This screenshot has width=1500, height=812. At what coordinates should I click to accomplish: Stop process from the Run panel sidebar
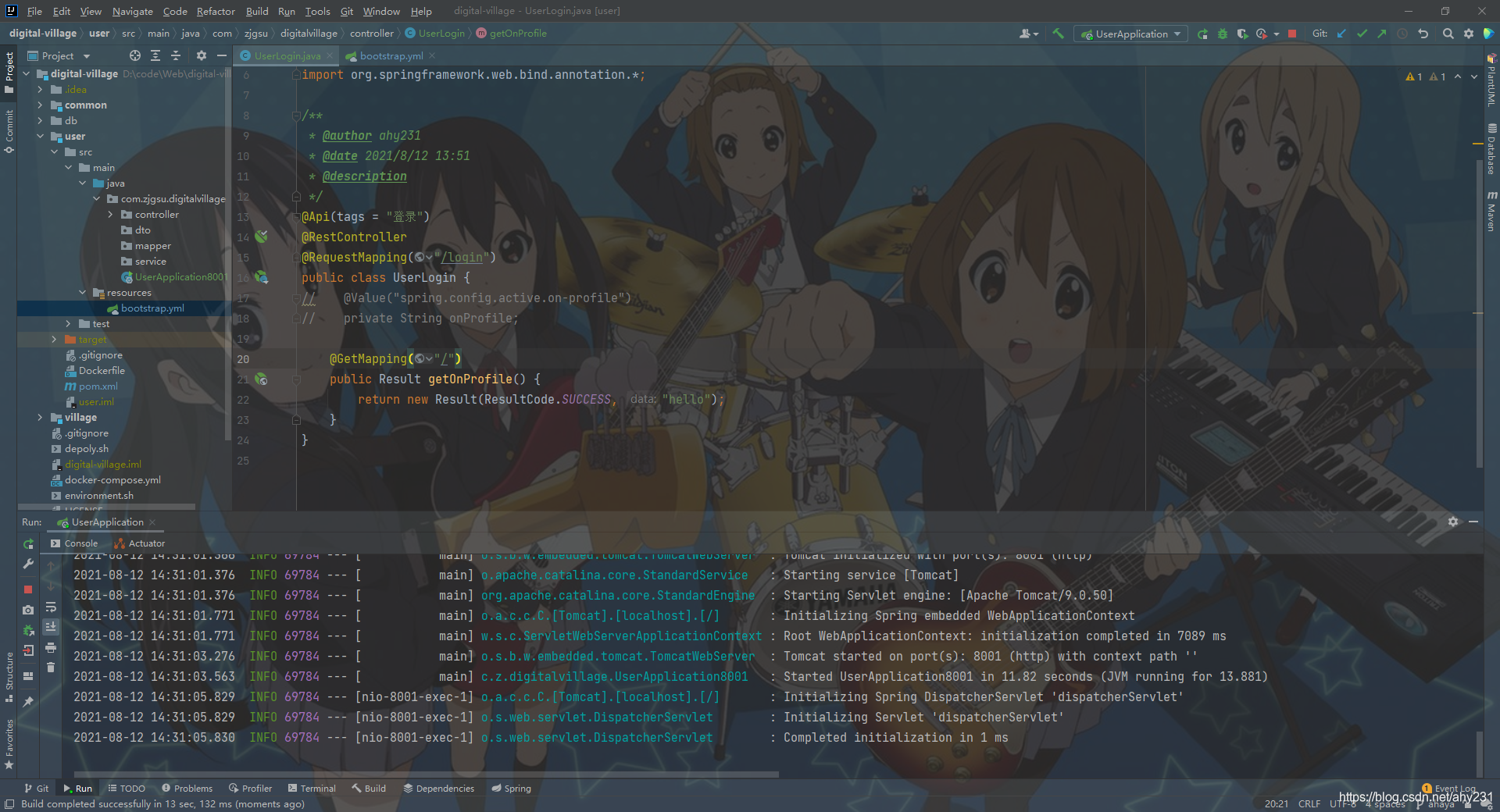click(x=28, y=589)
